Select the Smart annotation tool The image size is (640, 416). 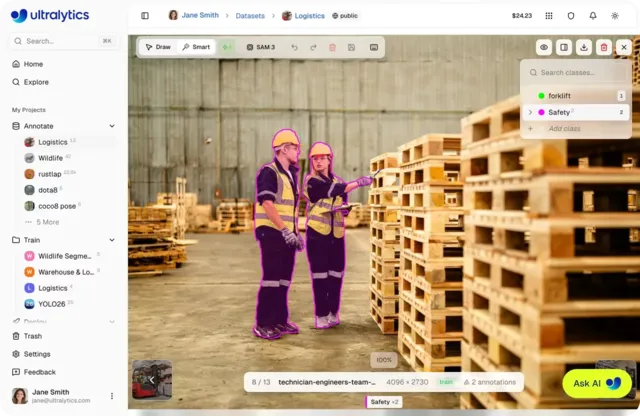coord(196,47)
